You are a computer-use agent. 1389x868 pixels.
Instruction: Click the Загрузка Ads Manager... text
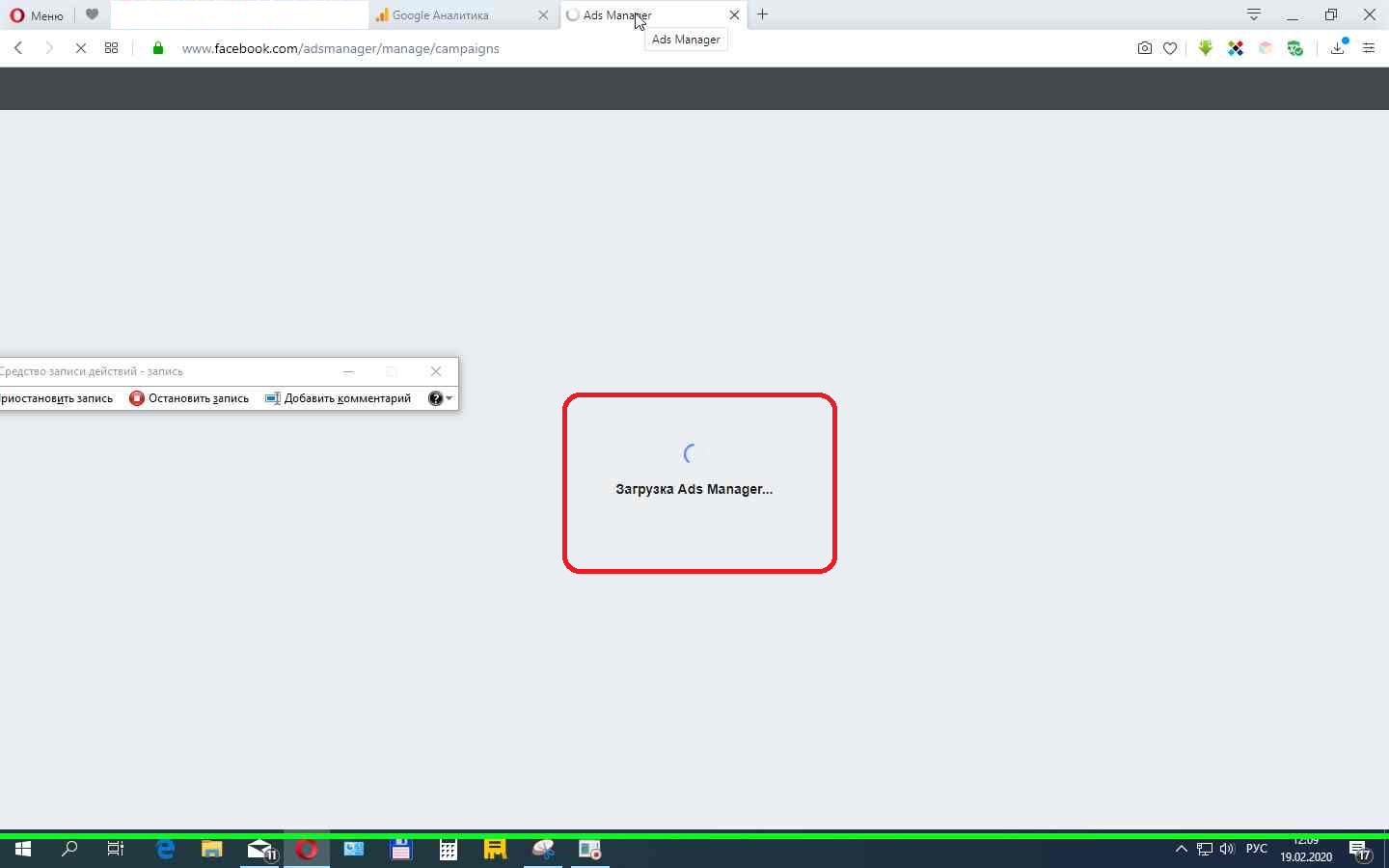coord(694,489)
